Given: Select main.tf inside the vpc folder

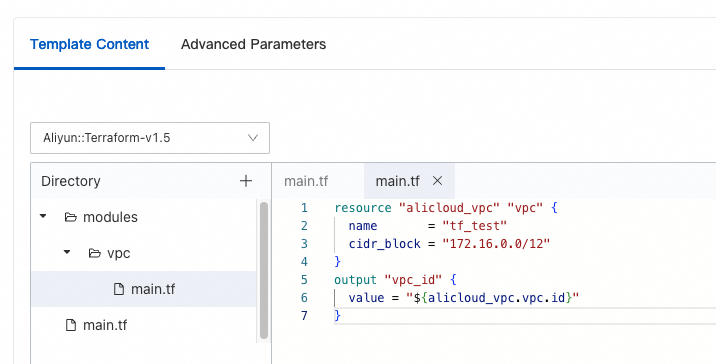Looking at the screenshot, I should click(x=144, y=289).
